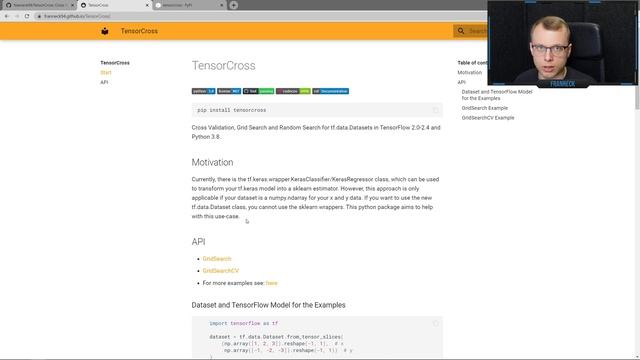Open API in left navigation
640x360 pixels.
[104, 82]
